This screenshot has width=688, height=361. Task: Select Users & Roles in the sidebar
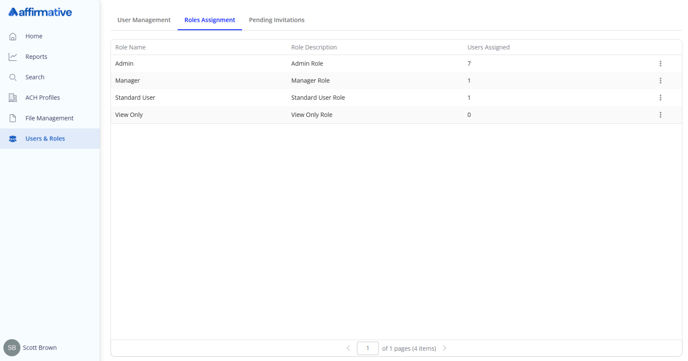click(x=50, y=139)
